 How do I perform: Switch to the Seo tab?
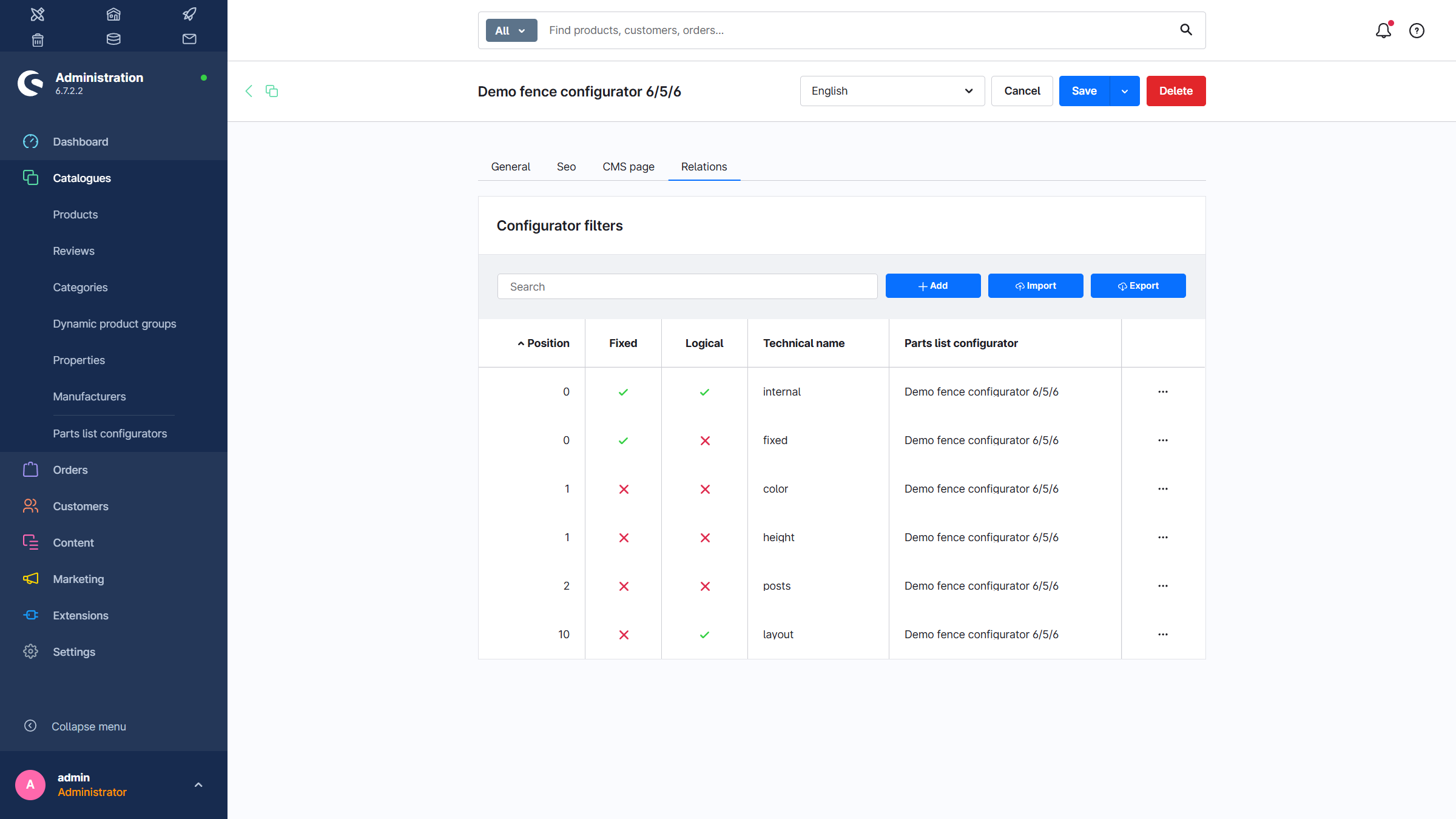566,167
